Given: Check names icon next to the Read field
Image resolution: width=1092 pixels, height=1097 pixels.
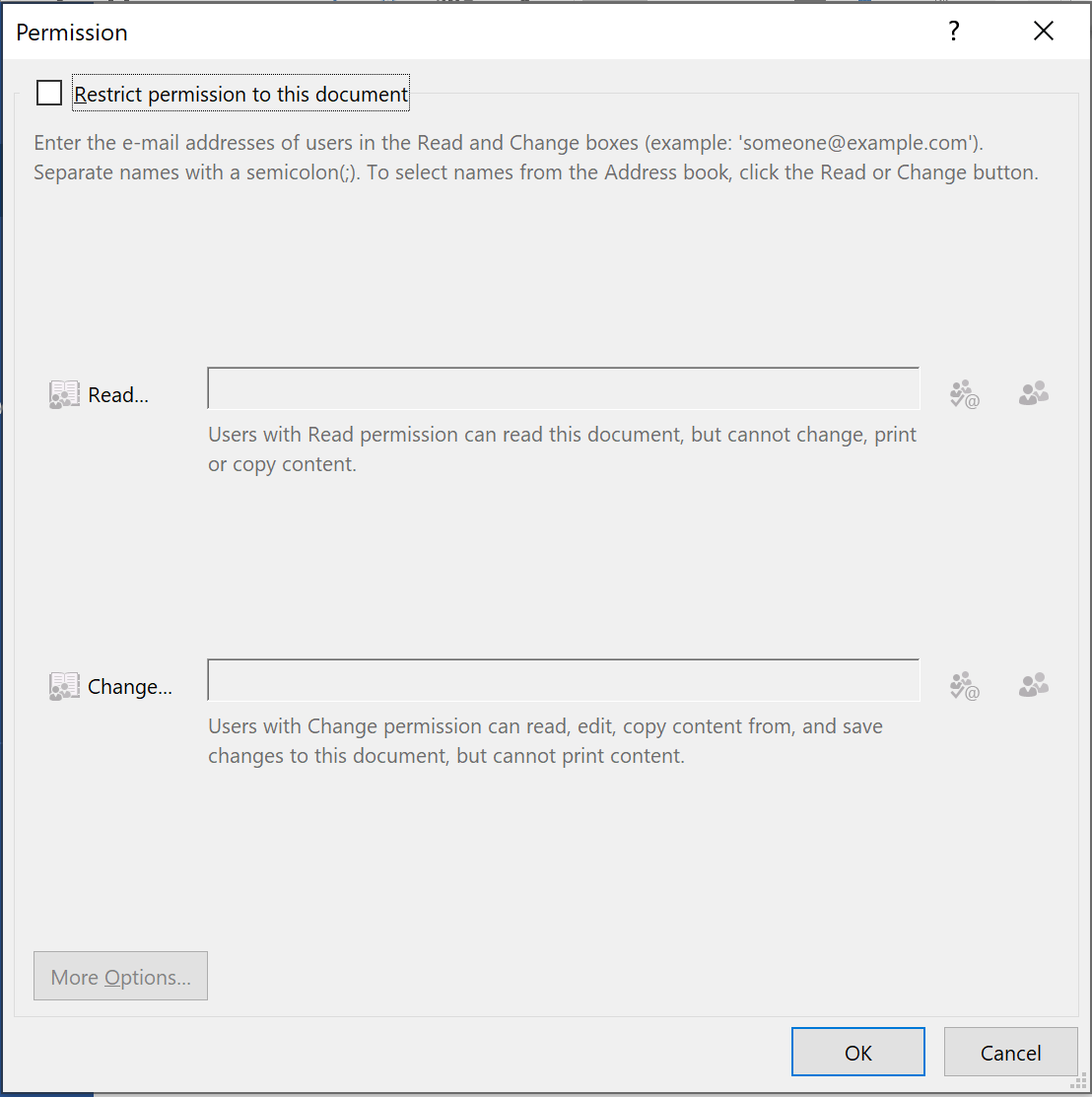Looking at the screenshot, I should [964, 394].
